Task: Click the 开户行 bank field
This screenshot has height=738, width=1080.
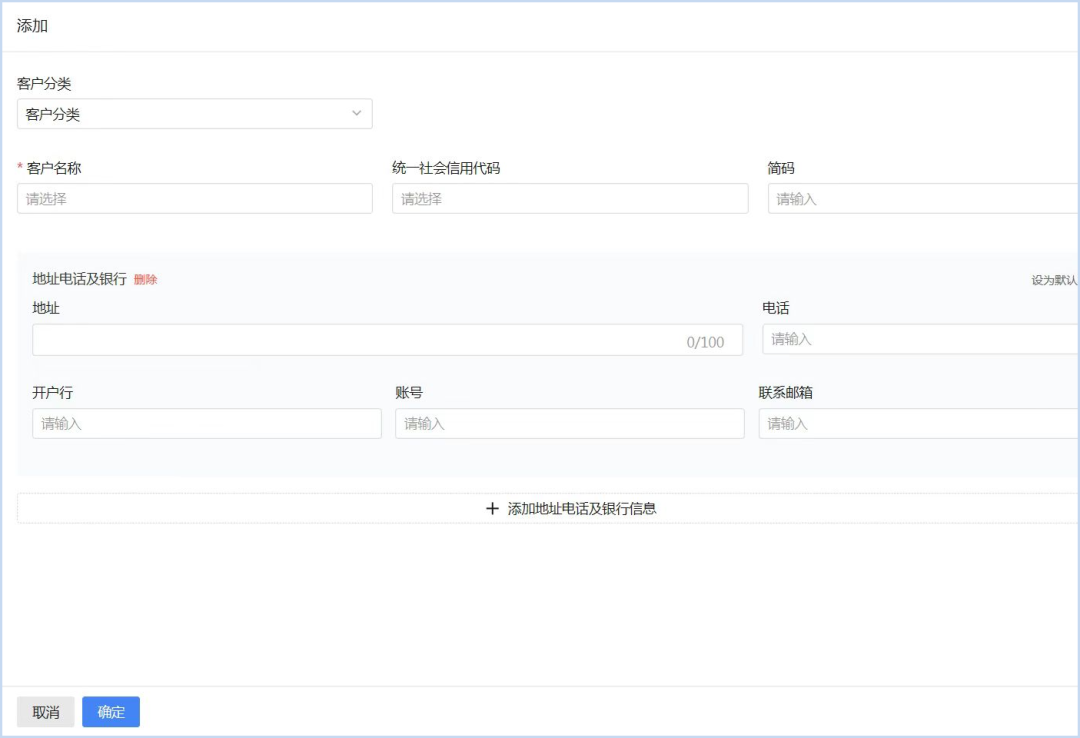Action: (206, 423)
